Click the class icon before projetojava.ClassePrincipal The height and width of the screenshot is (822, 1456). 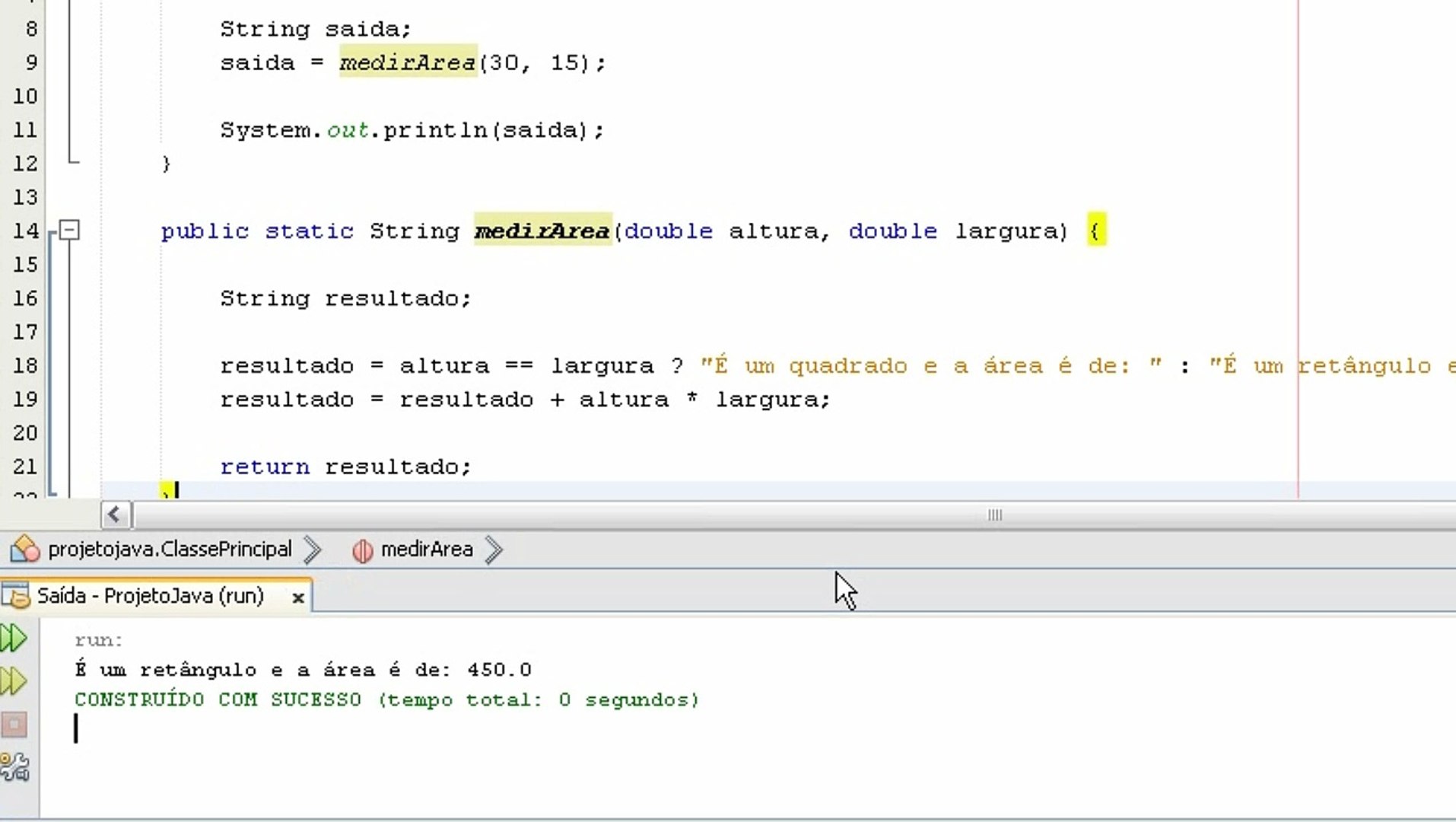[24, 549]
